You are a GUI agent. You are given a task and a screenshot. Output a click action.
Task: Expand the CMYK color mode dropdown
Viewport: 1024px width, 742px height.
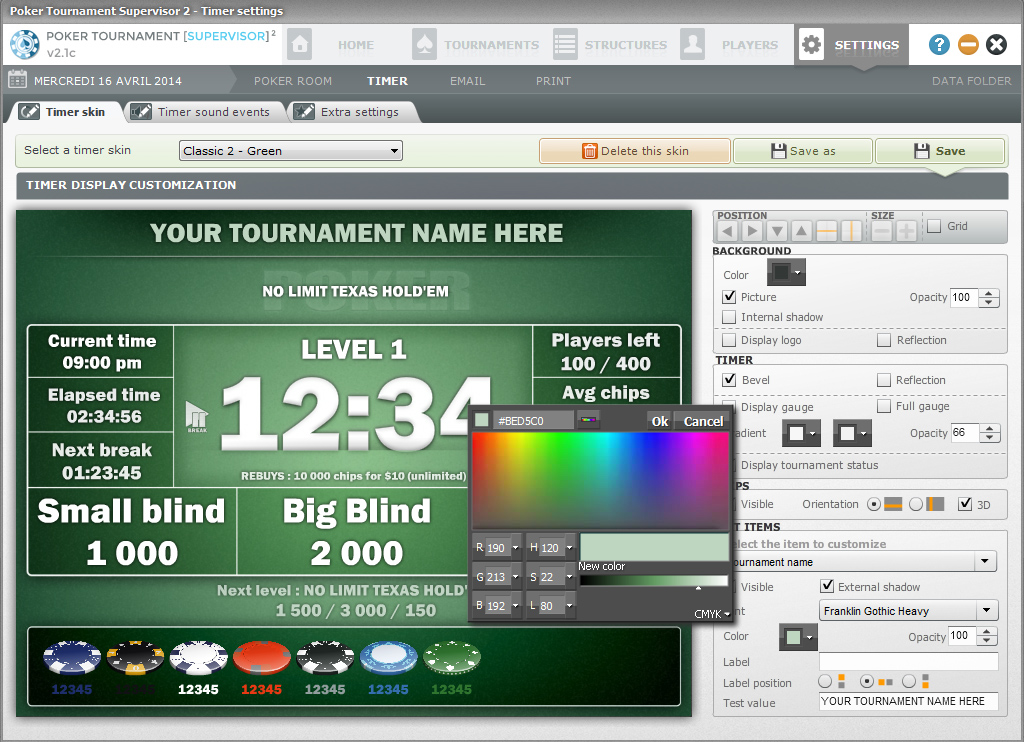point(712,614)
